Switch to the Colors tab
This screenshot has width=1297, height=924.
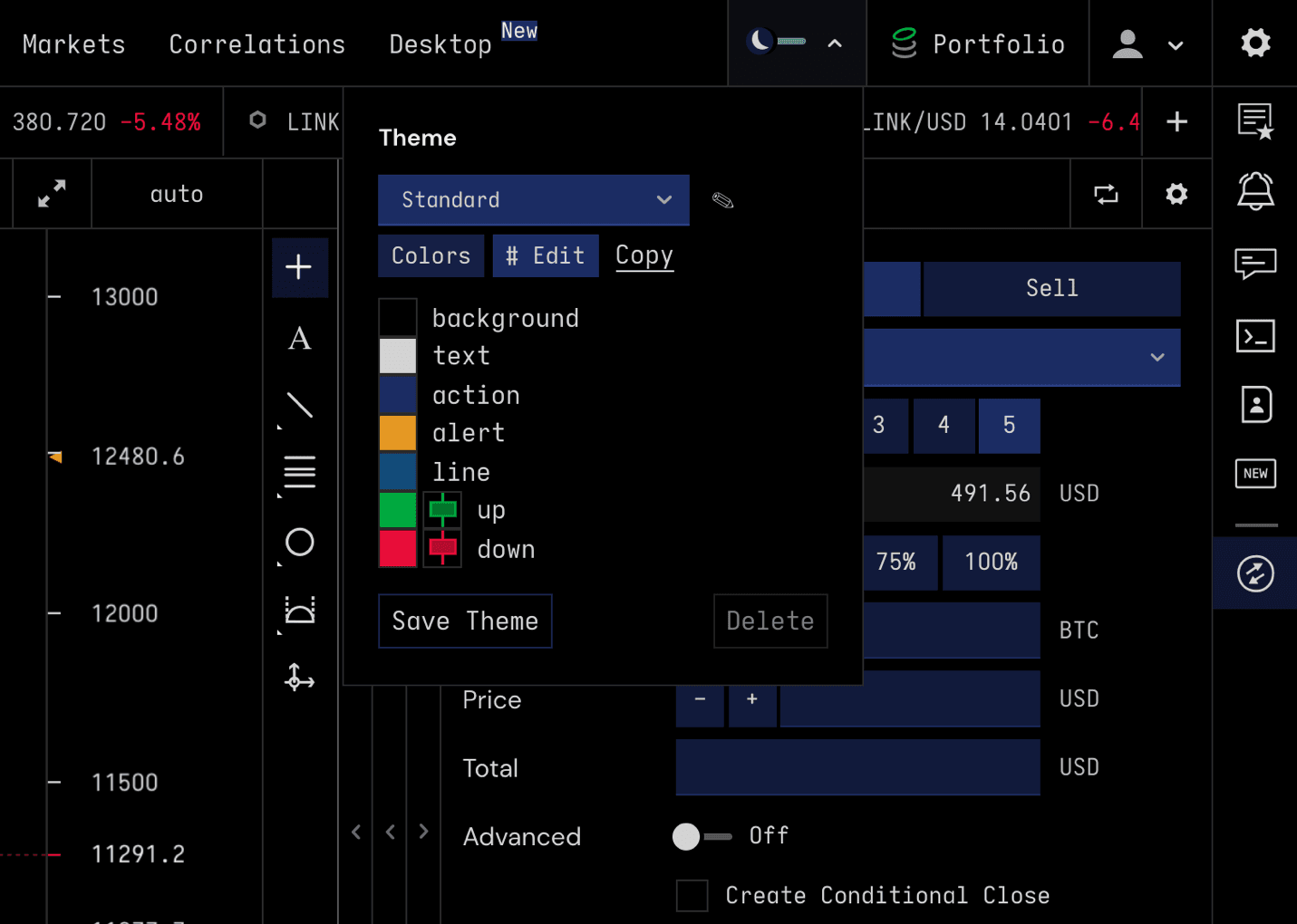tap(431, 255)
